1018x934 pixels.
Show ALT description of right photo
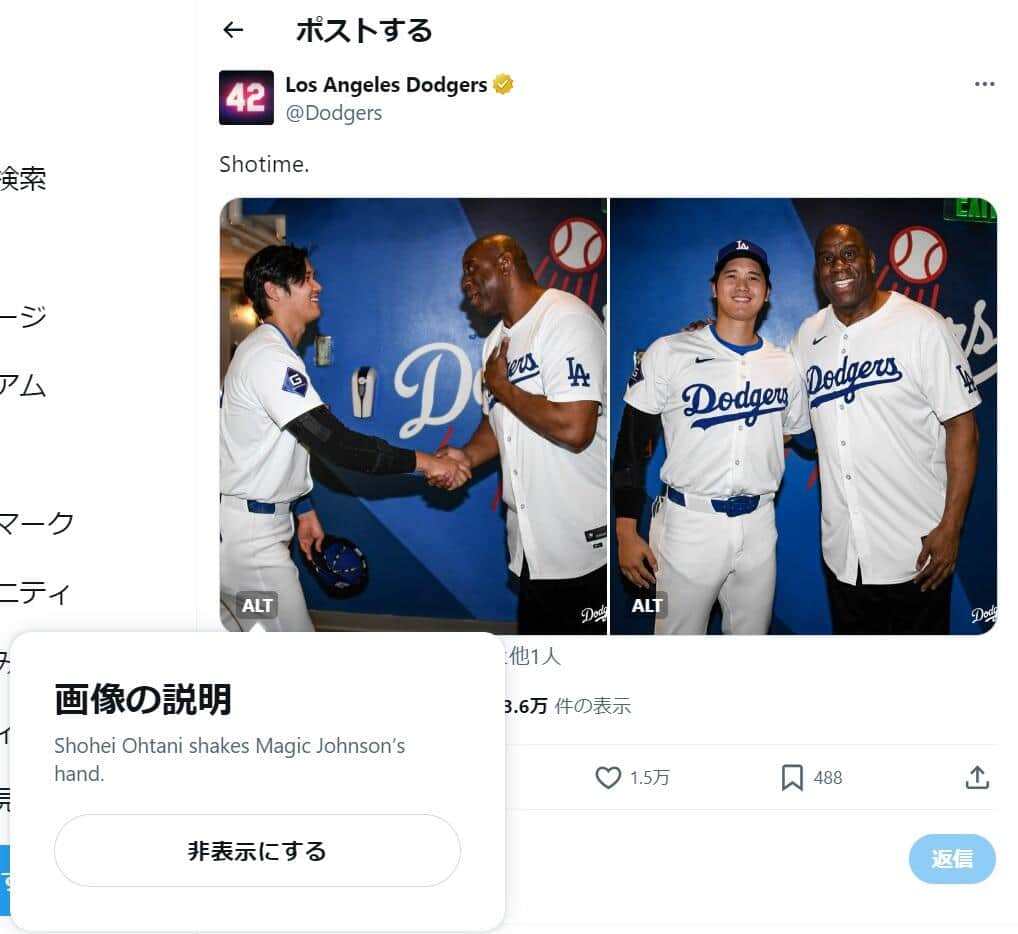pyautogui.click(x=647, y=605)
